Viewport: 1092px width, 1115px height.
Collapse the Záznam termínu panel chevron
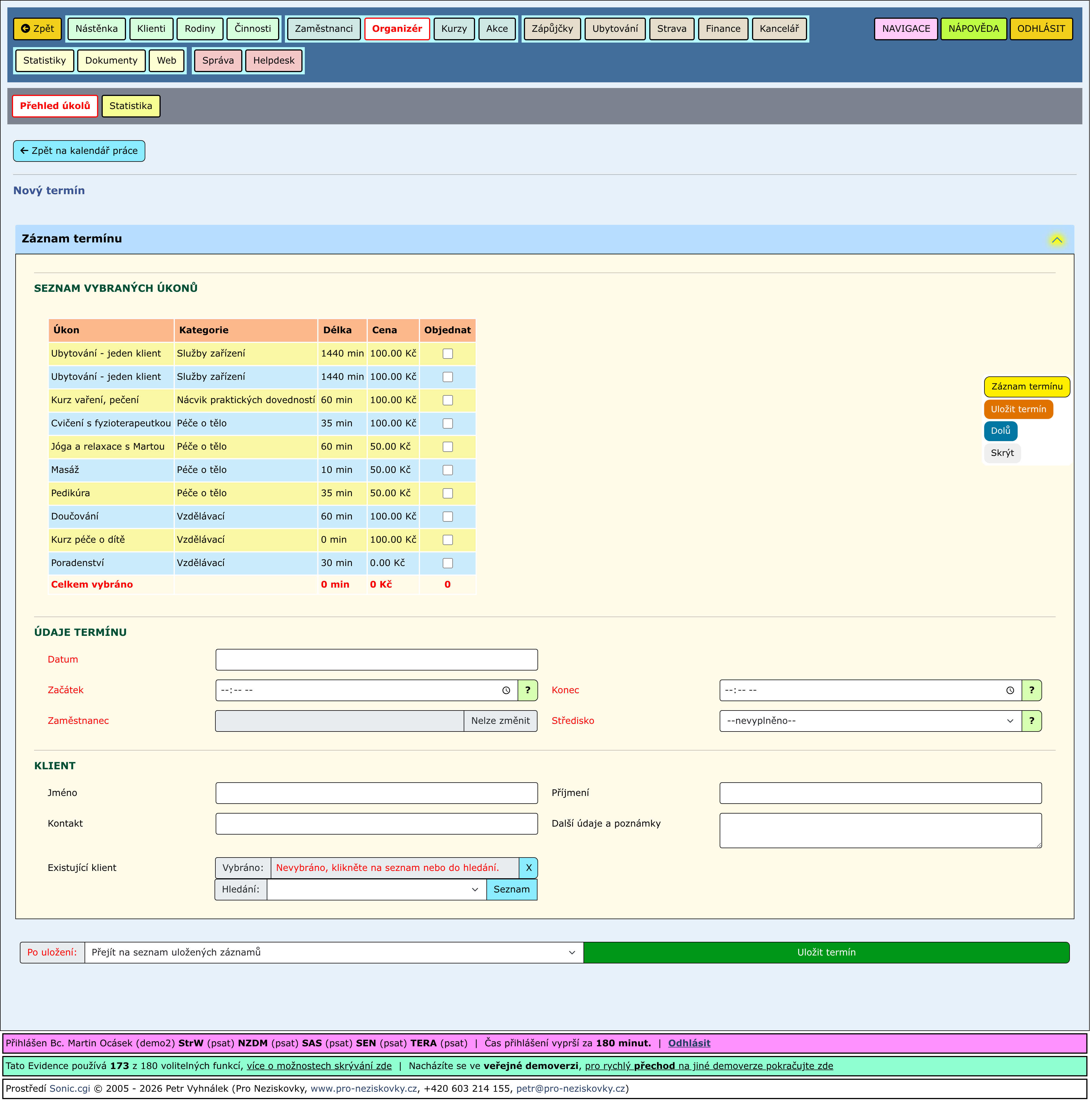tap(1057, 240)
